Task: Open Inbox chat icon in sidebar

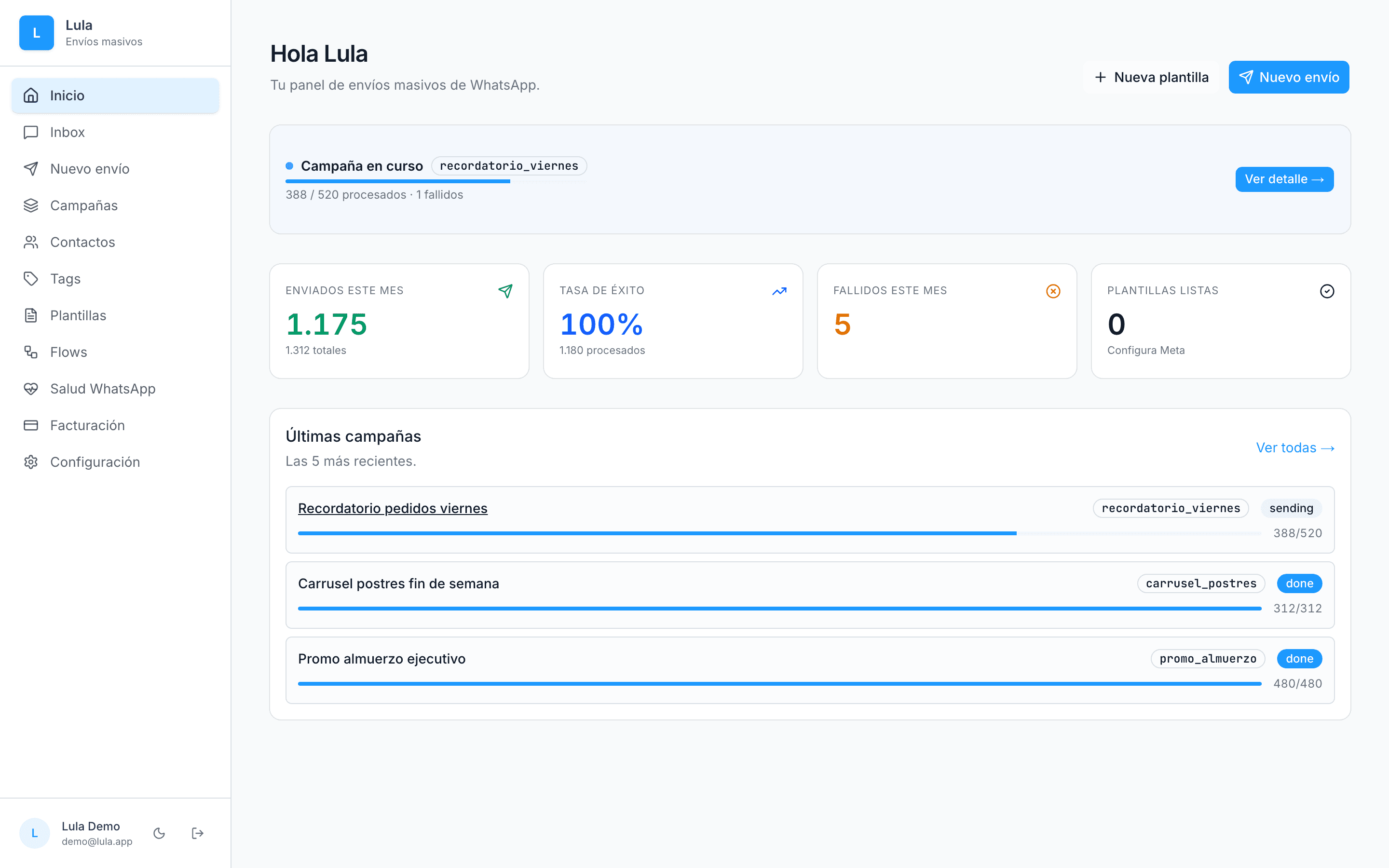Action: pos(31,132)
